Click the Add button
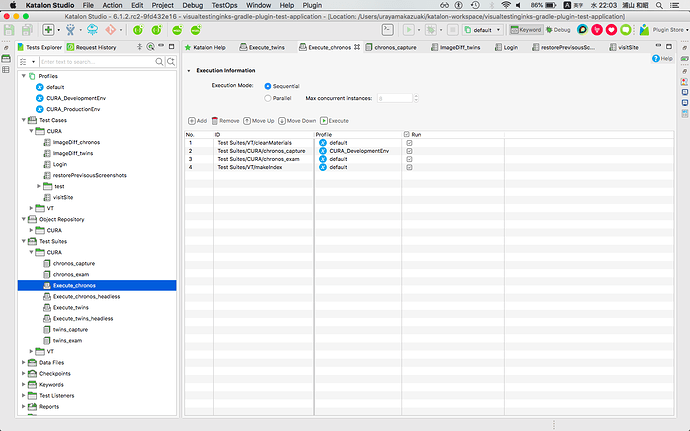The image size is (690, 431). coord(198,121)
